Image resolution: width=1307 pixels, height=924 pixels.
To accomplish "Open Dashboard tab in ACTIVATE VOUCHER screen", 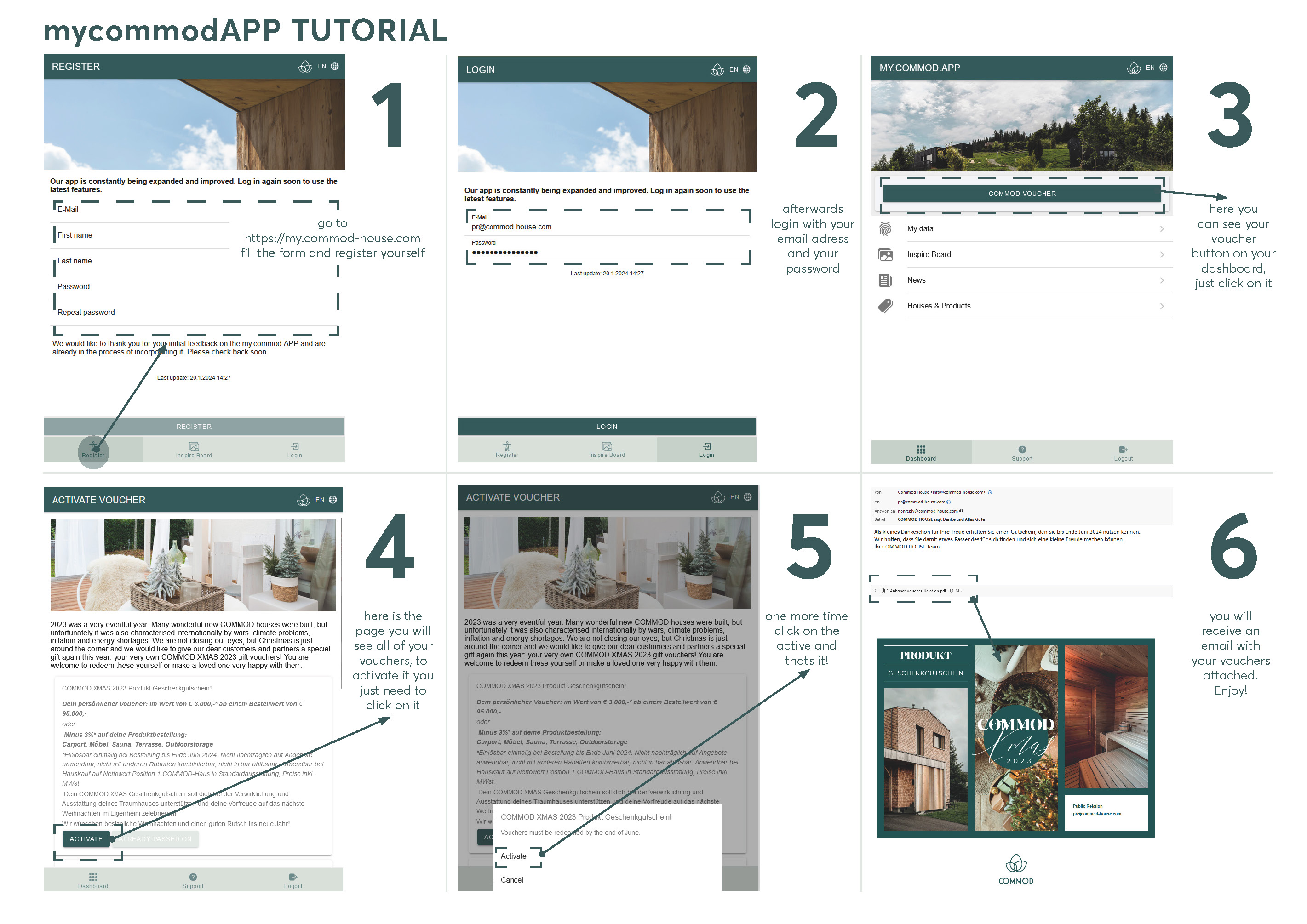I will pyautogui.click(x=93, y=881).
